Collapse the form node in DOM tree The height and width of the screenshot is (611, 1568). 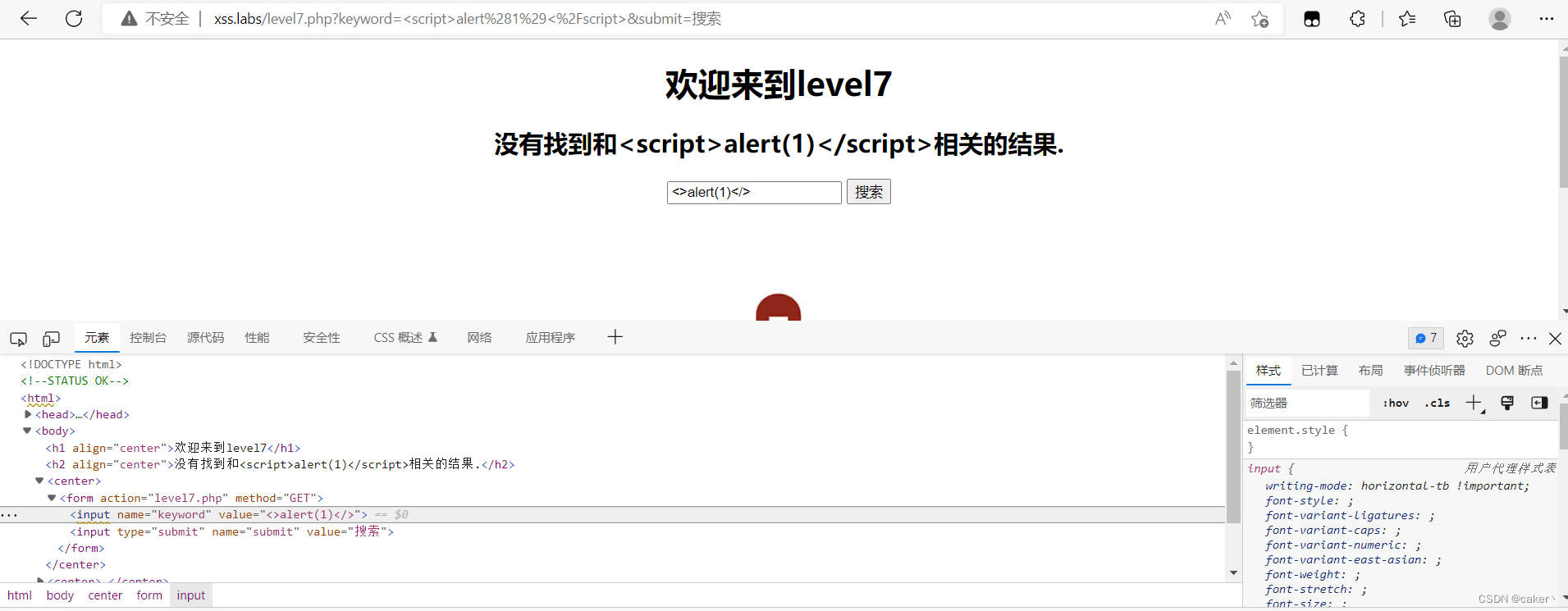52,498
